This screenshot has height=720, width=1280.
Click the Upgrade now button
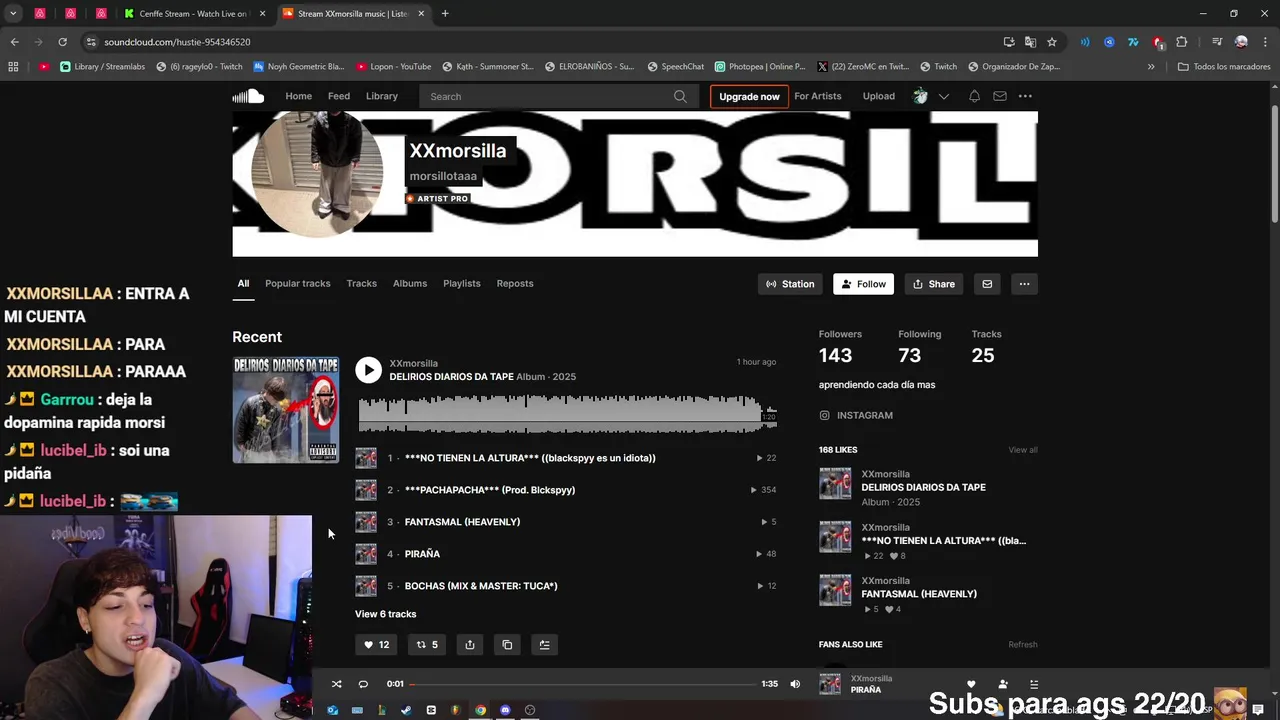[749, 97]
